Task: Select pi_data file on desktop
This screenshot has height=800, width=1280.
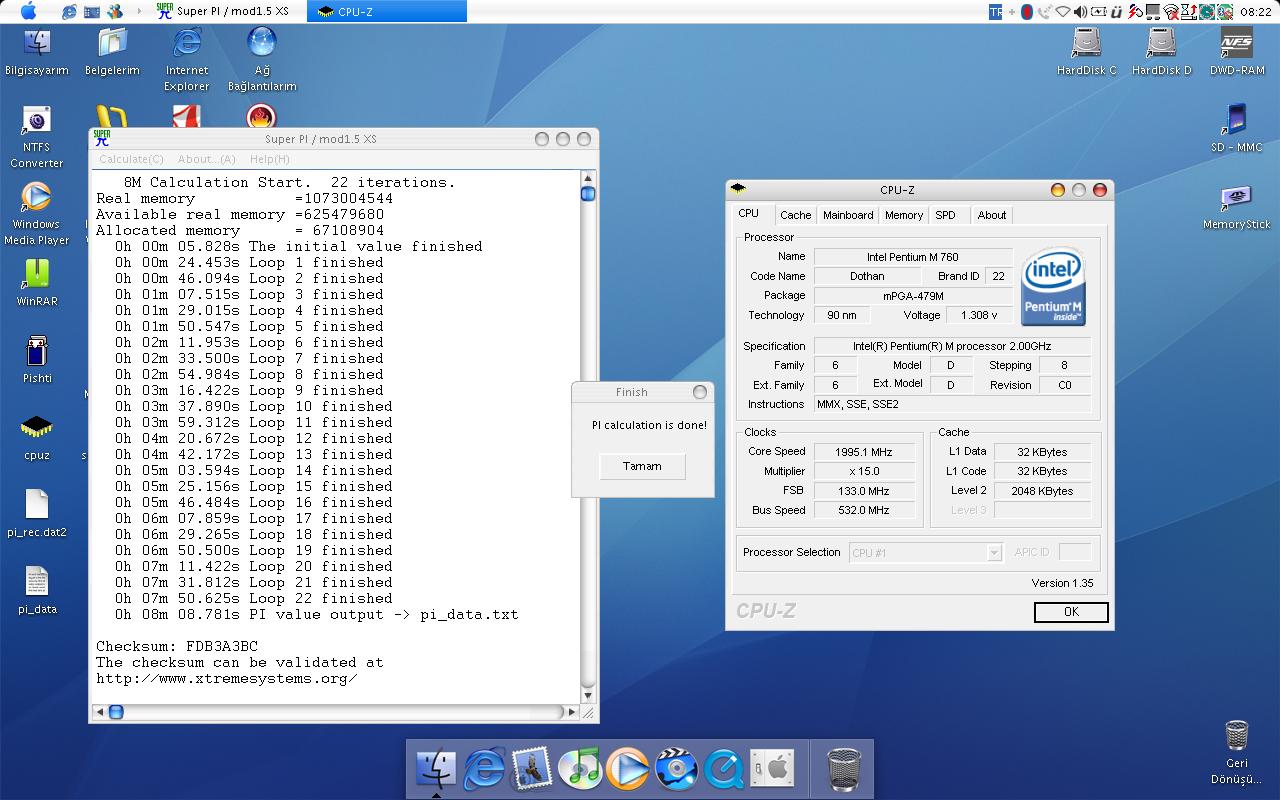Action: [x=37, y=591]
